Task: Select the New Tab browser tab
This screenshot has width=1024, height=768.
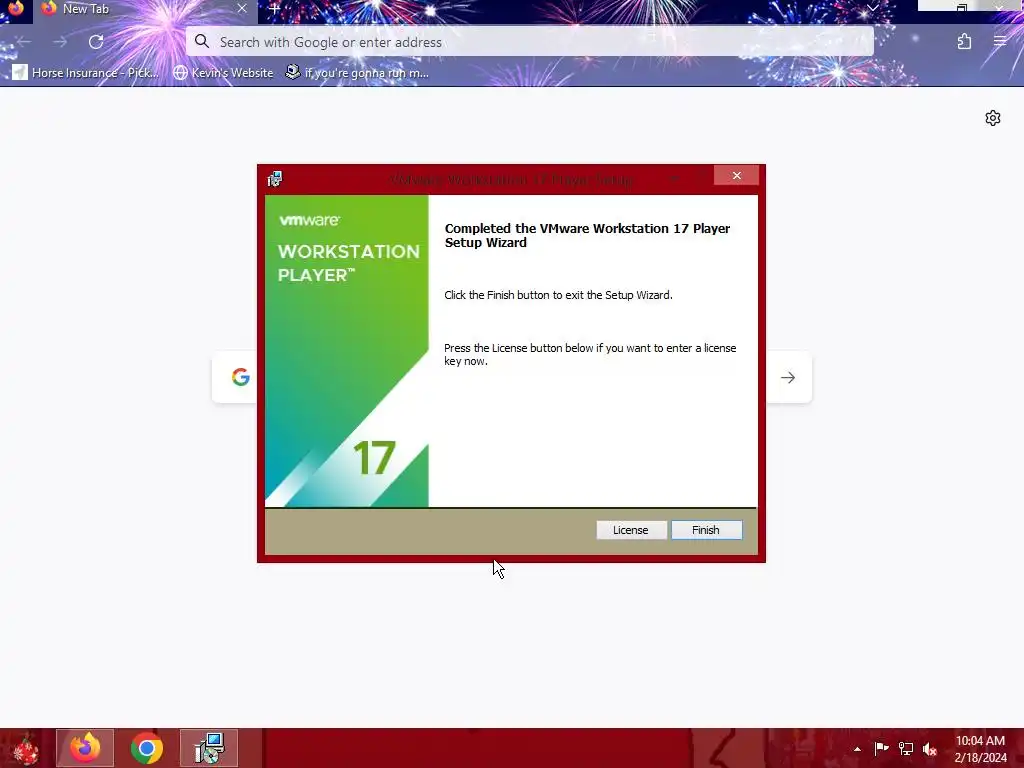Action: tap(145, 9)
